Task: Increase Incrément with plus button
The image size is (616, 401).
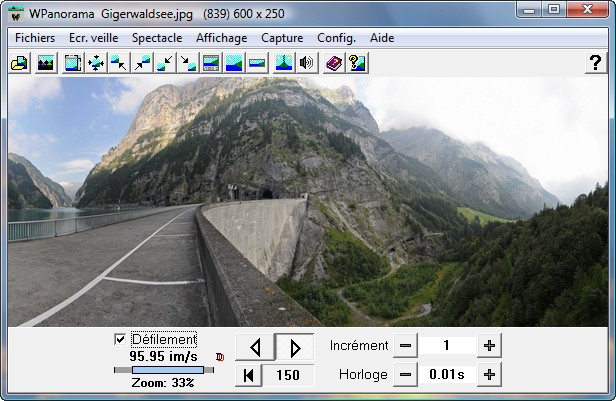Action: point(489,346)
